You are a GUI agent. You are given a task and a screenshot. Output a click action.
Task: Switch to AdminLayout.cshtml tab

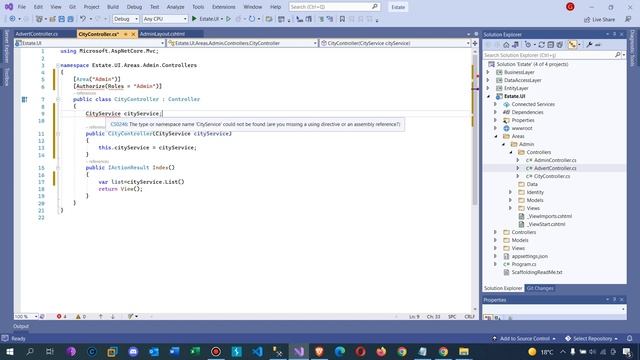pyautogui.click(x=162, y=34)
